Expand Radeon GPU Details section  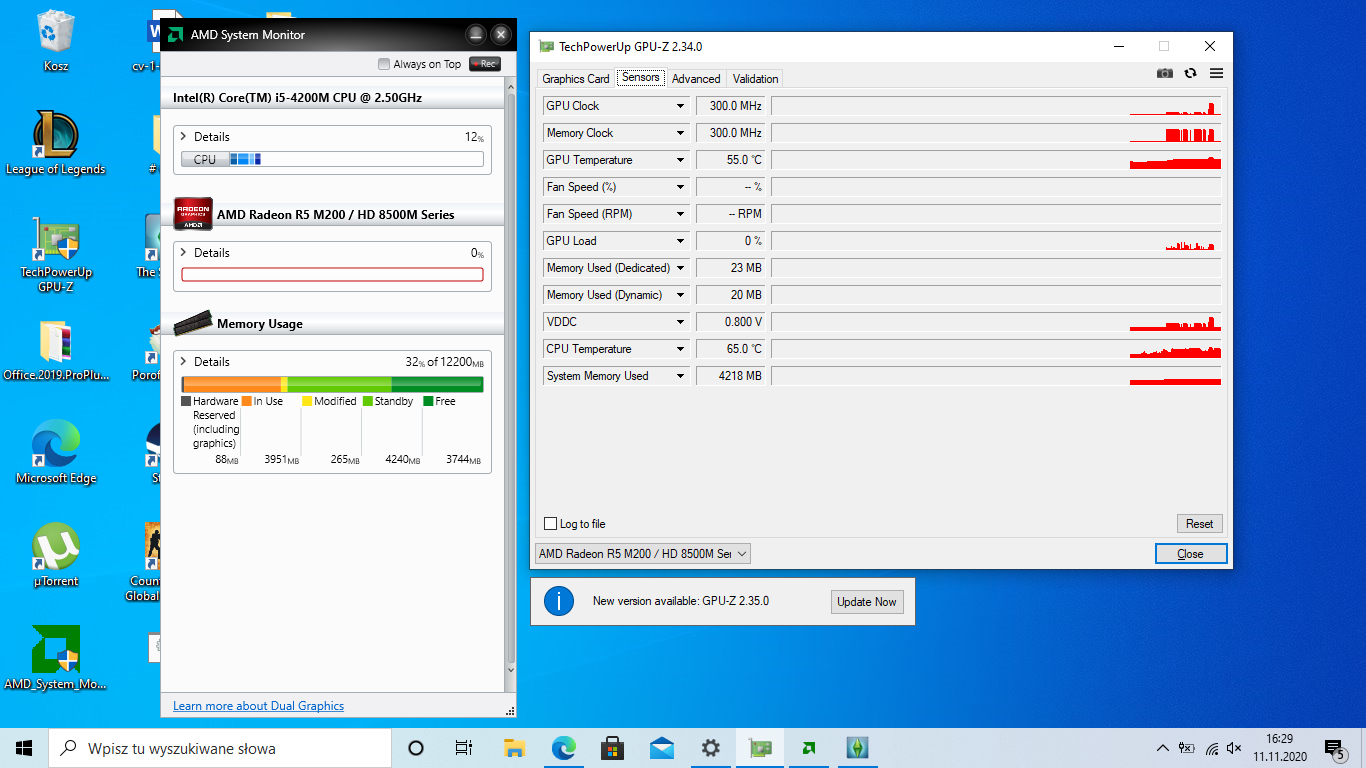coord(184,253)
